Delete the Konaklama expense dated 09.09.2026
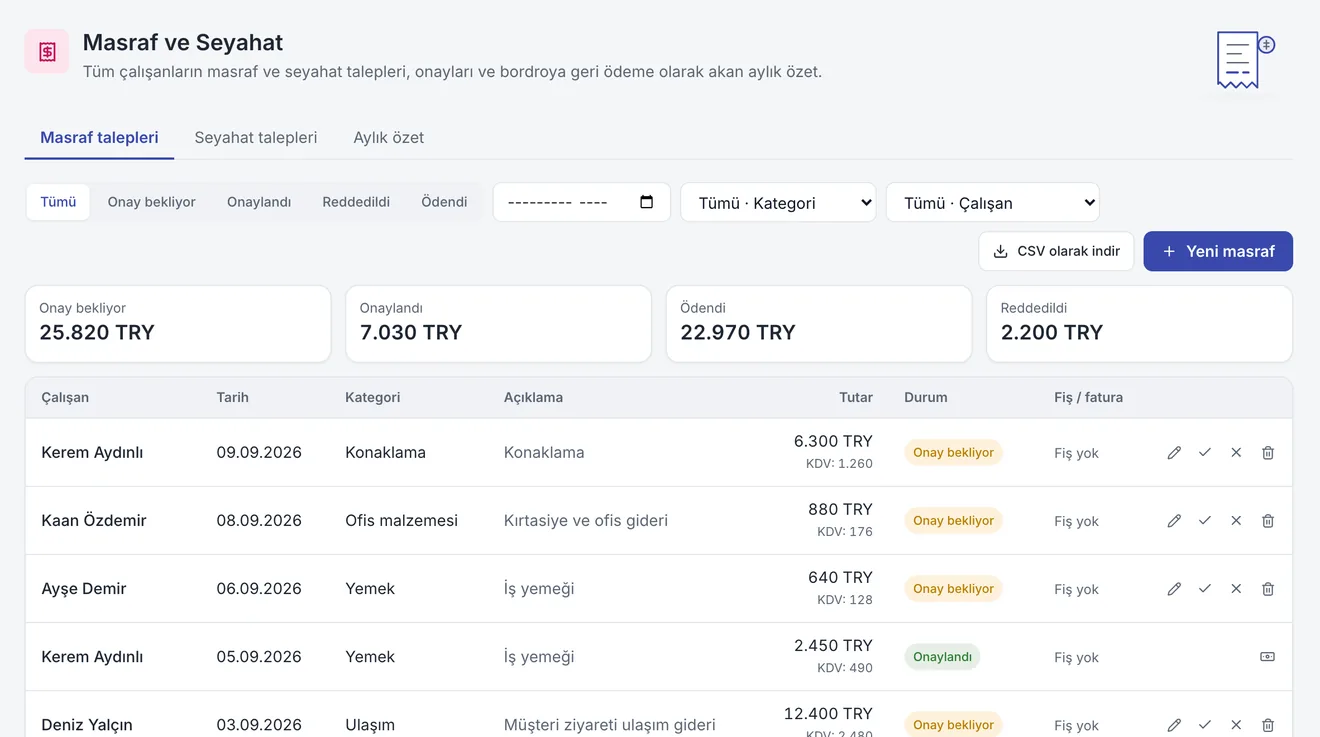 click(1268, 453)
